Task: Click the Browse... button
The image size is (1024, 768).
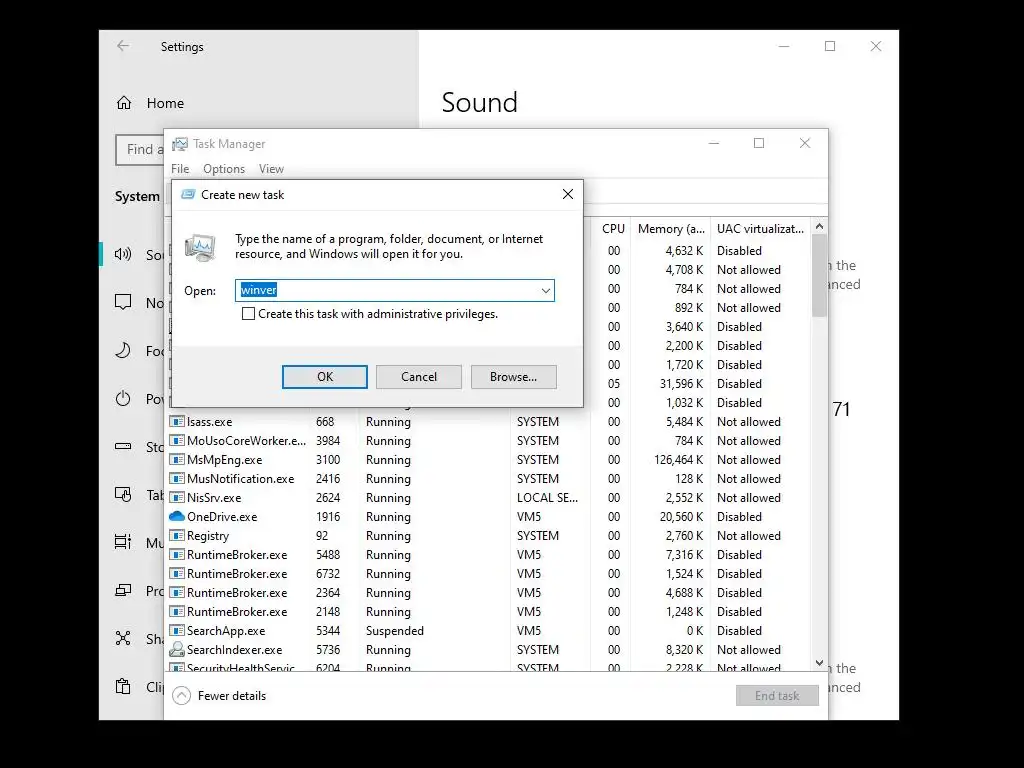Action: click(x=513, y=377)
